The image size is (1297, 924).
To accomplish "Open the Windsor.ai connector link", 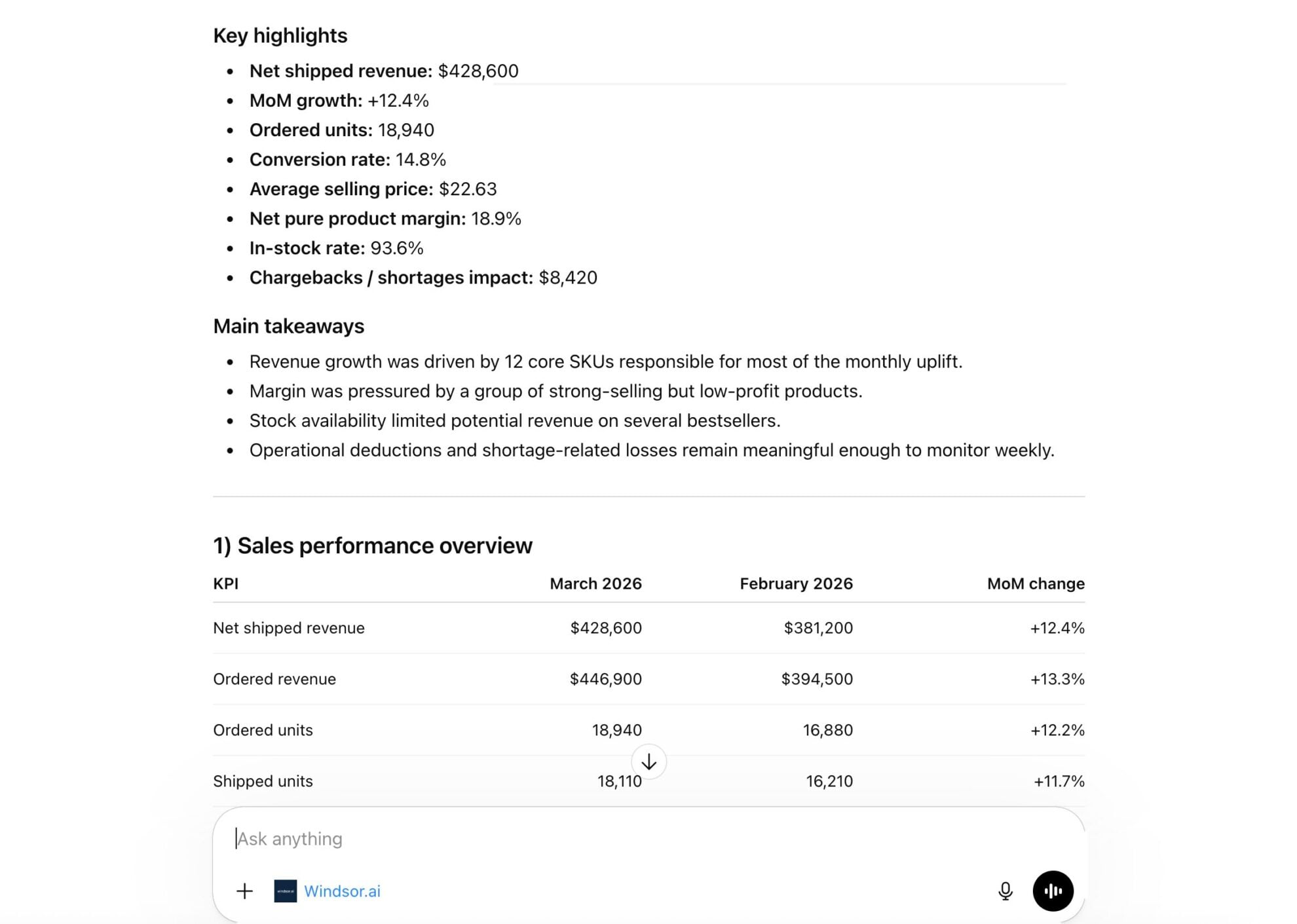I will click(342, 891).
